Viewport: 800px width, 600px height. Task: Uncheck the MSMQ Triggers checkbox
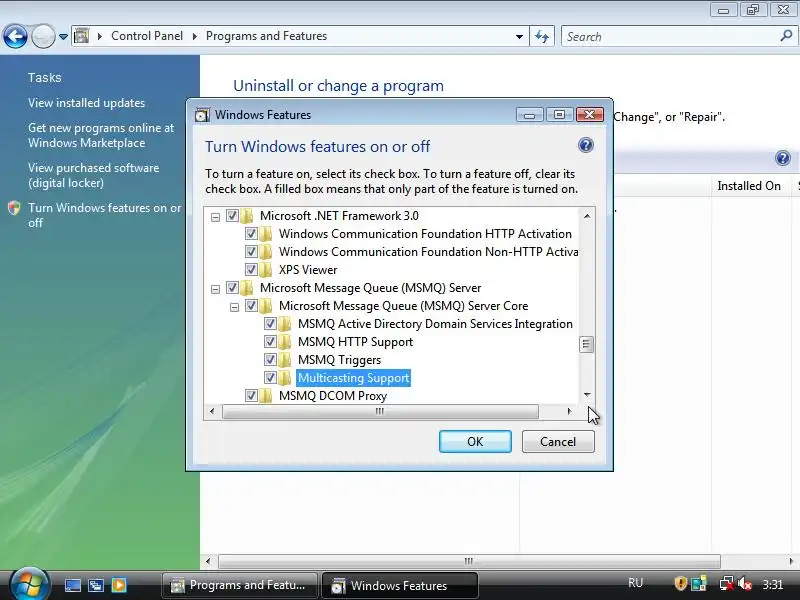click(x=270, y=360)
